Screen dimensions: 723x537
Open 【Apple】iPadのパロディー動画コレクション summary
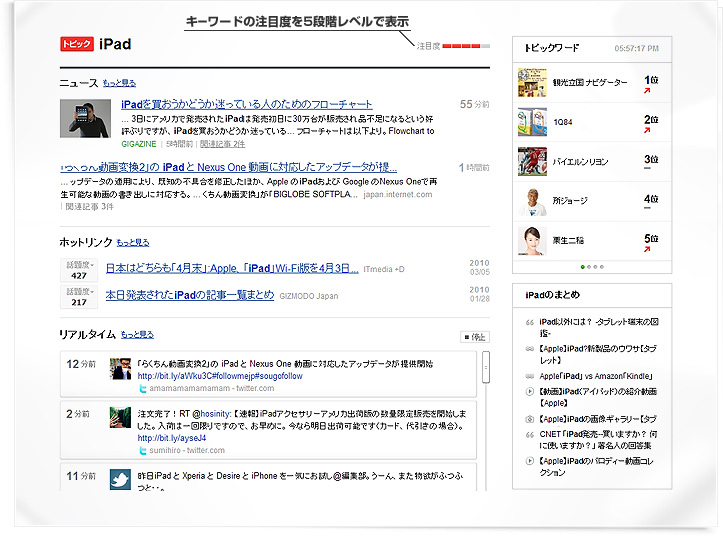click(x=596, y=467)
